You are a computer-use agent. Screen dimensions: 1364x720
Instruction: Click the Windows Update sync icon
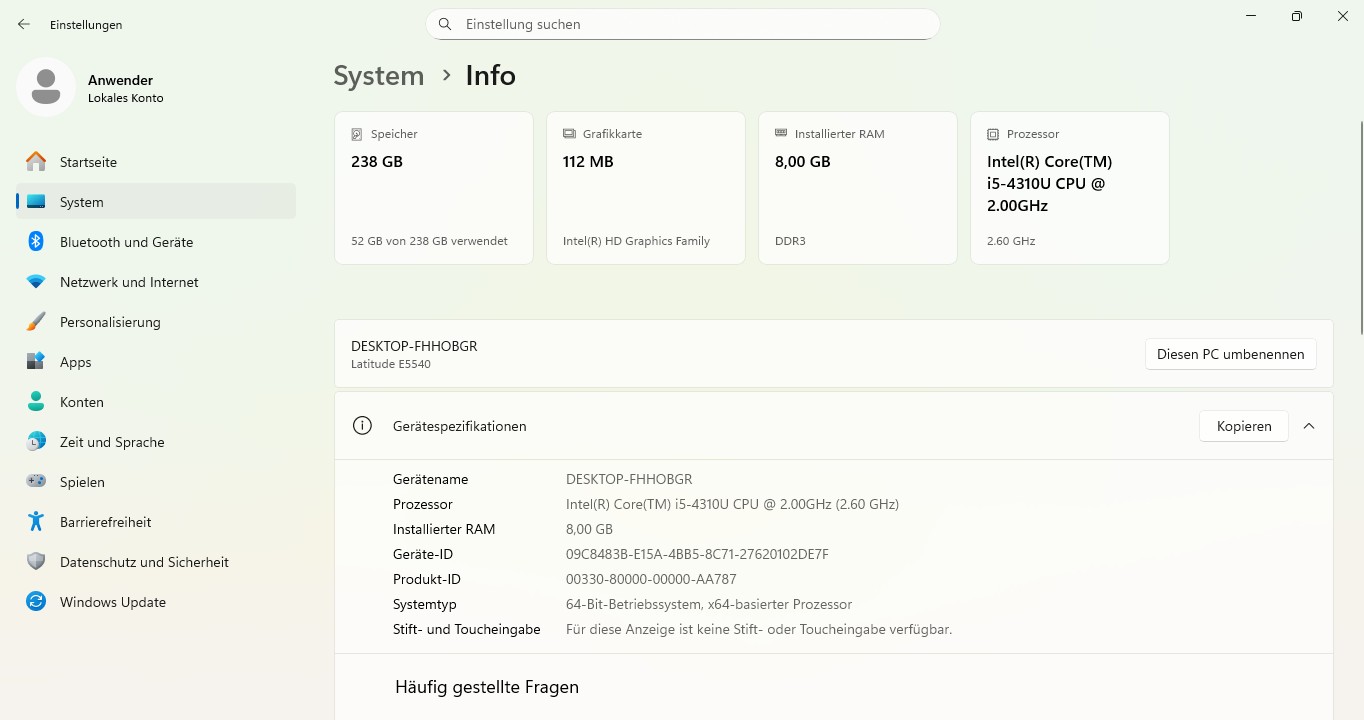point(36,602)
